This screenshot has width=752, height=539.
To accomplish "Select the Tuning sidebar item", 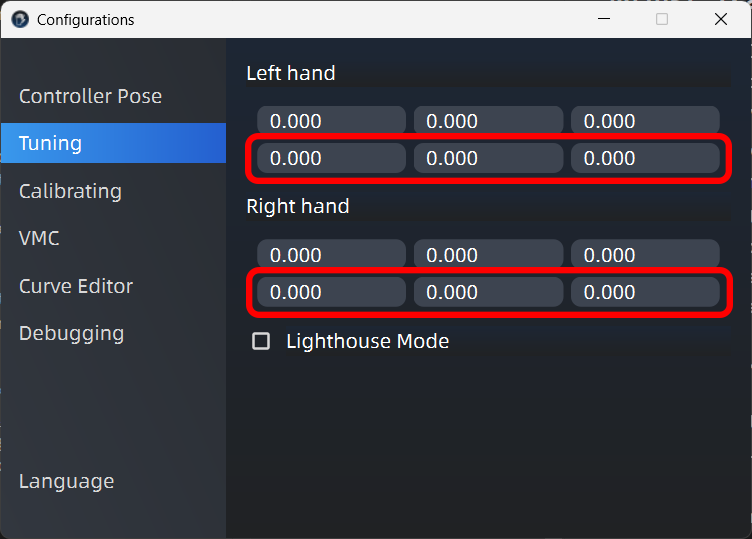I will pos(113,143).
